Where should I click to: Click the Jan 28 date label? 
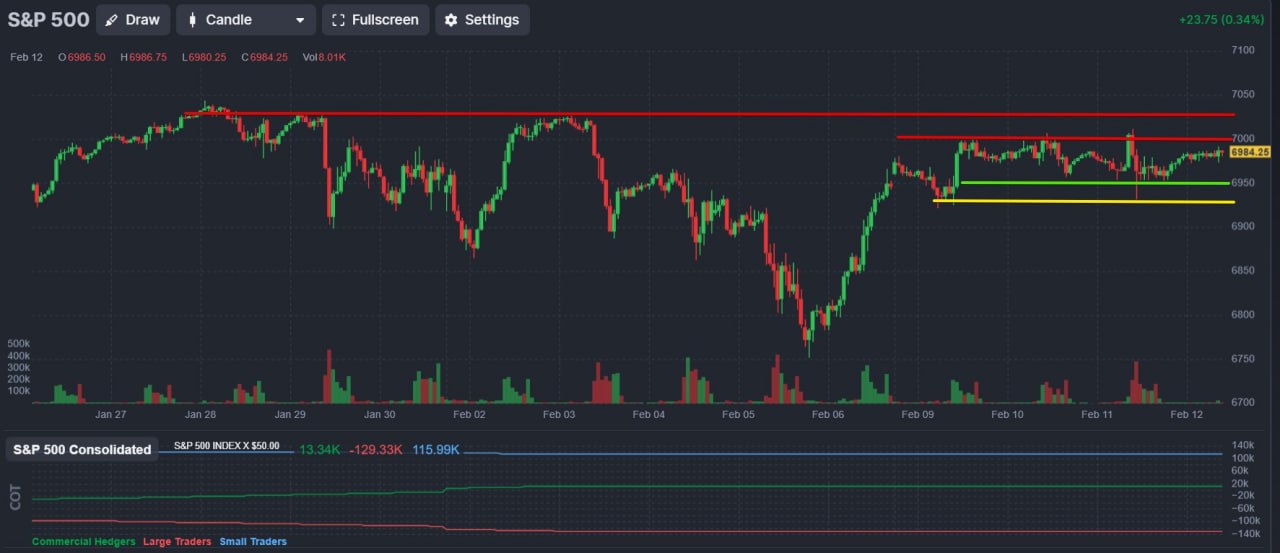coord(200,414)
